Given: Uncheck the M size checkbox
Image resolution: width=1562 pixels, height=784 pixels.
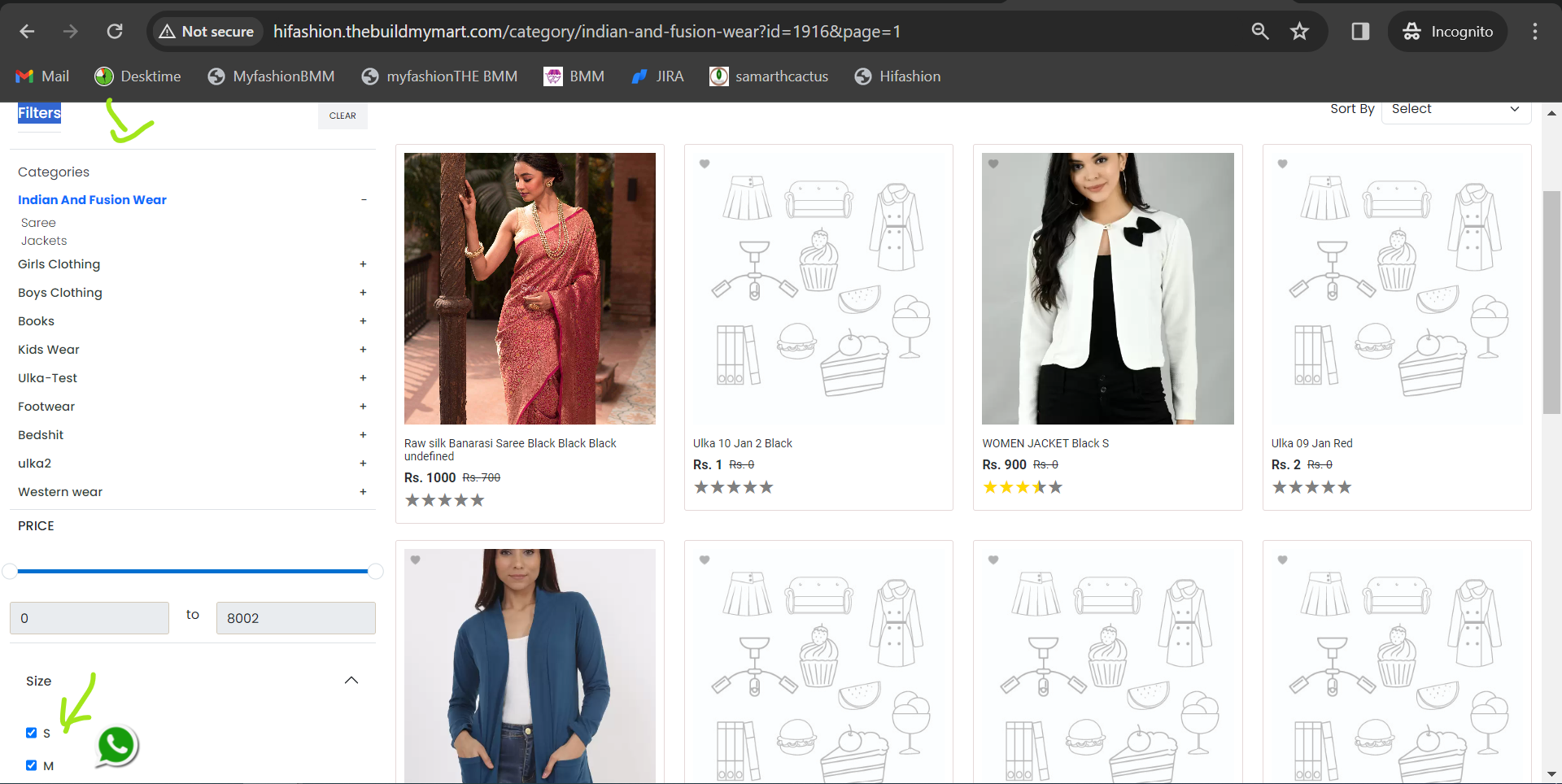Looking at the screenshot, I should 31,765.
